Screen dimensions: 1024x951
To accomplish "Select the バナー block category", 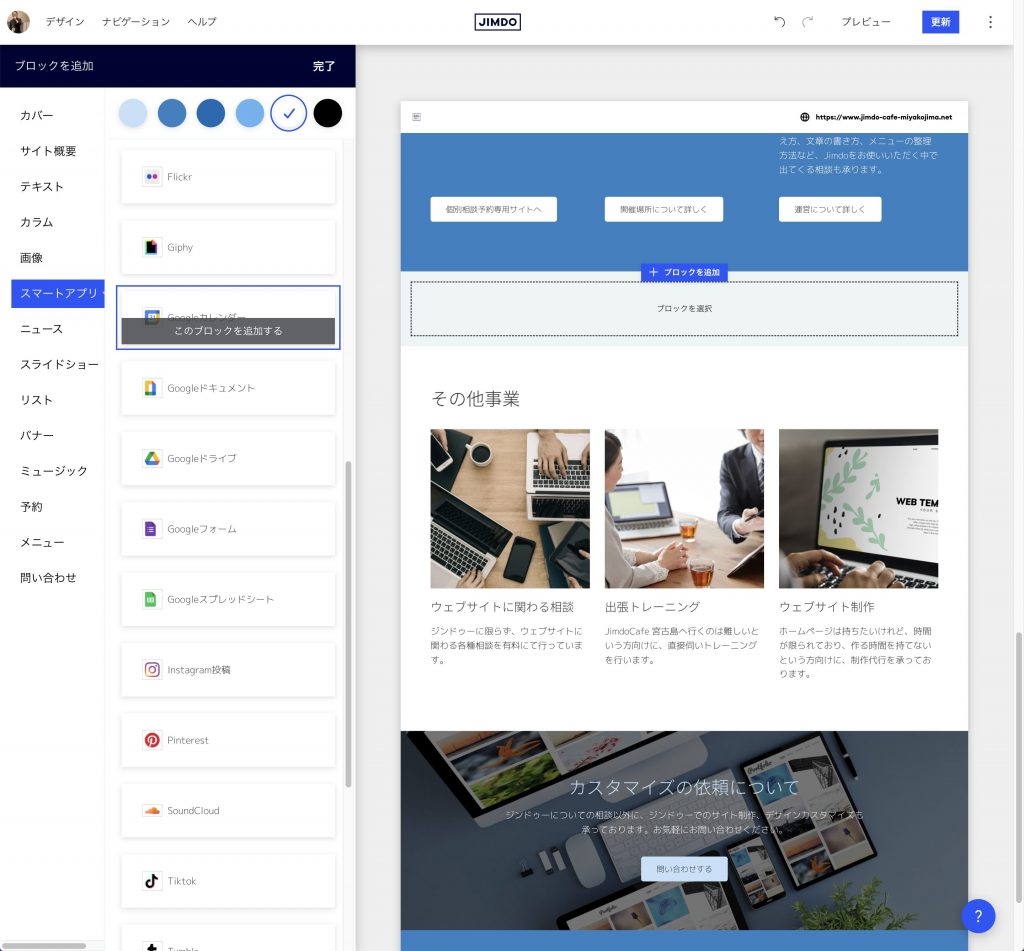I will [x=37, y=435].
